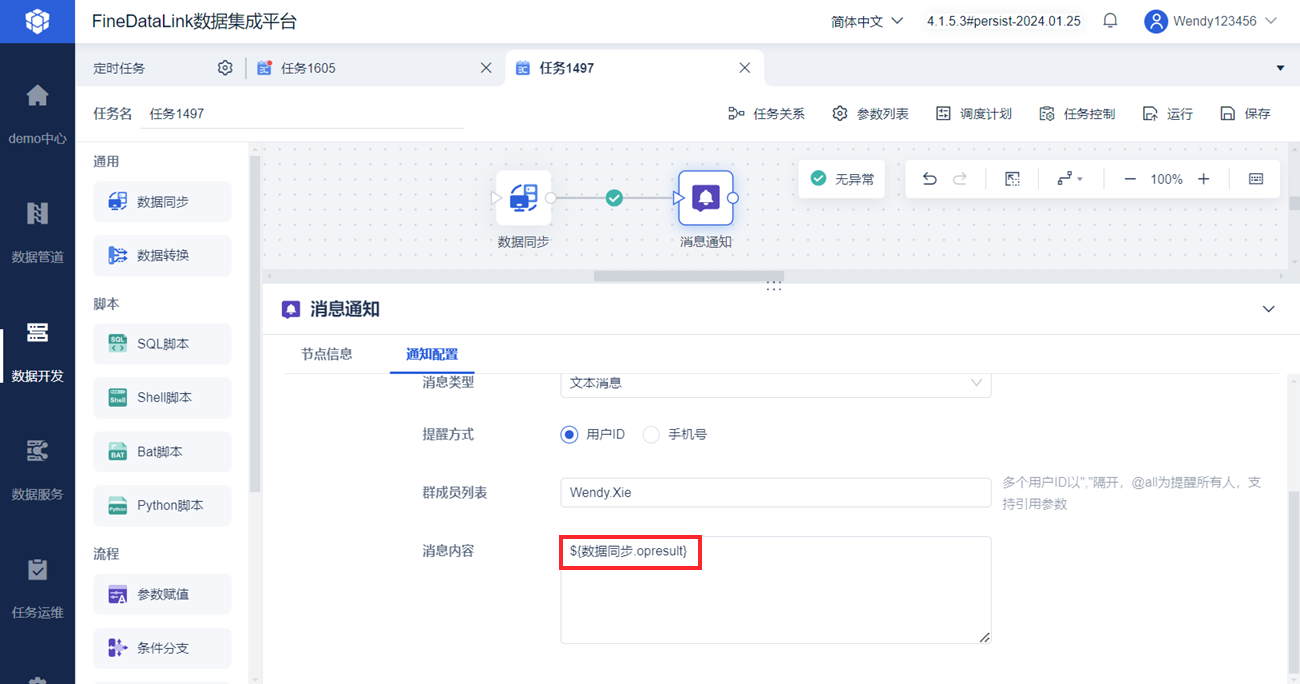The height and width of the screenshot is (684, 1300).
Task: Click the 群成员列表 input field
Action: (x=776, y=493)
